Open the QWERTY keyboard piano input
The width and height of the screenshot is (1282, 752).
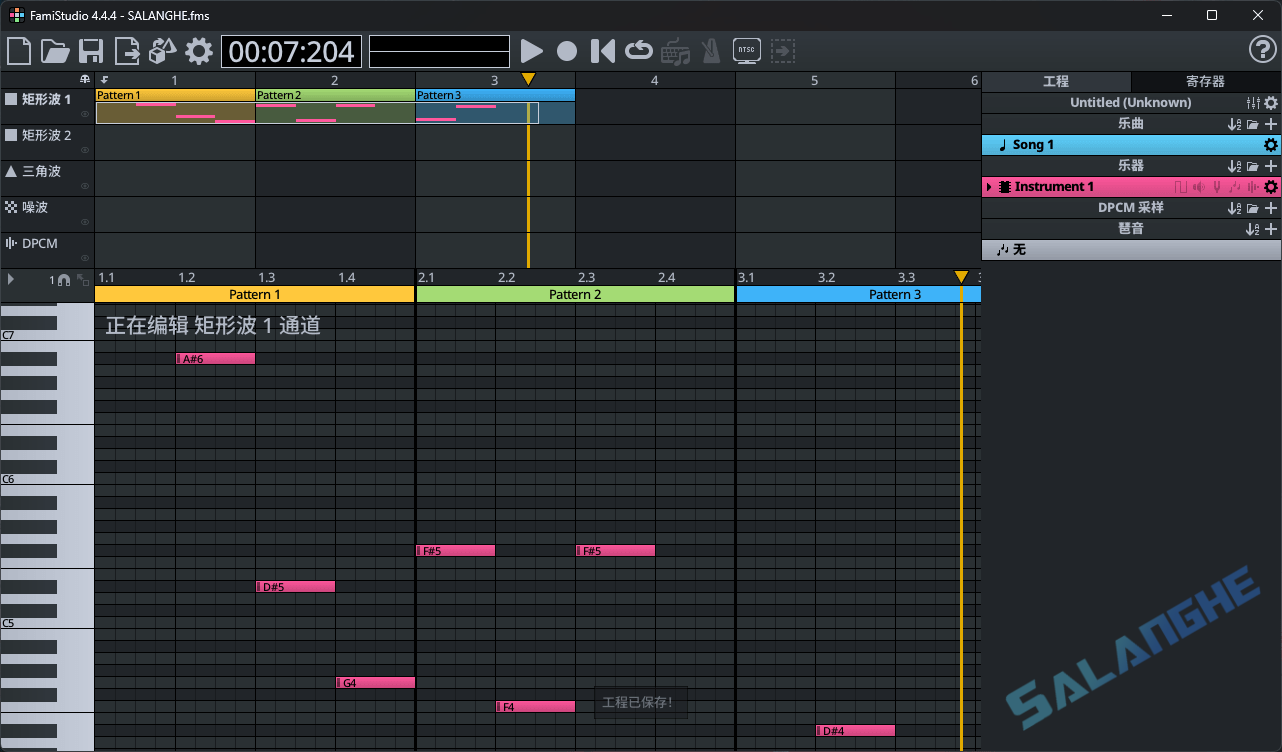point(675,51)
